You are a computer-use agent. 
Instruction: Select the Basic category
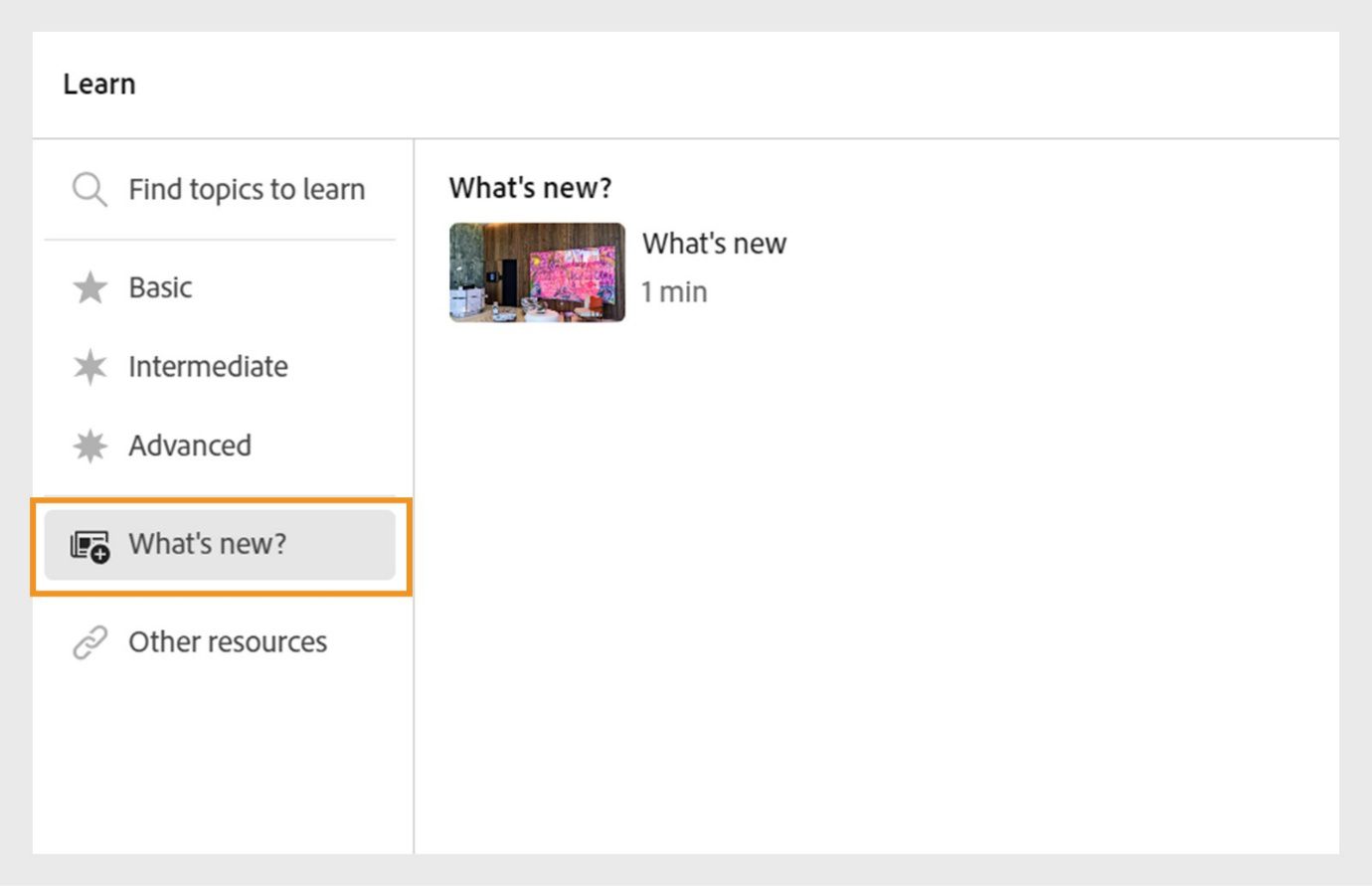pyautogui.click(x=220, y=287)
